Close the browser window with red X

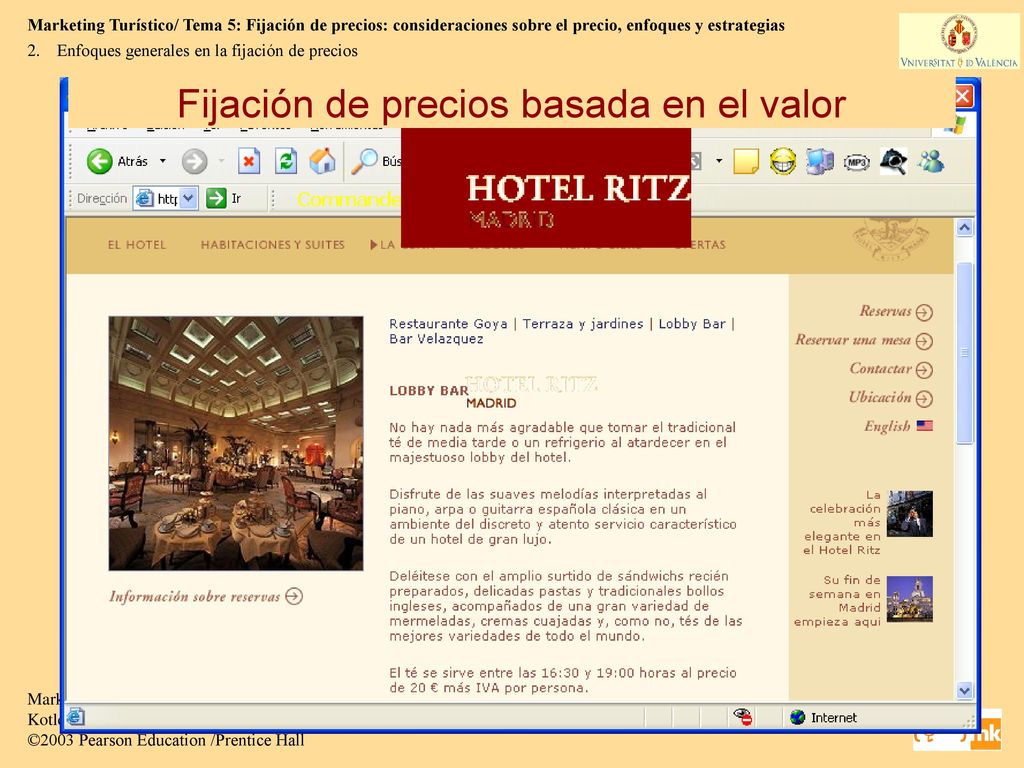coord(963,97)
